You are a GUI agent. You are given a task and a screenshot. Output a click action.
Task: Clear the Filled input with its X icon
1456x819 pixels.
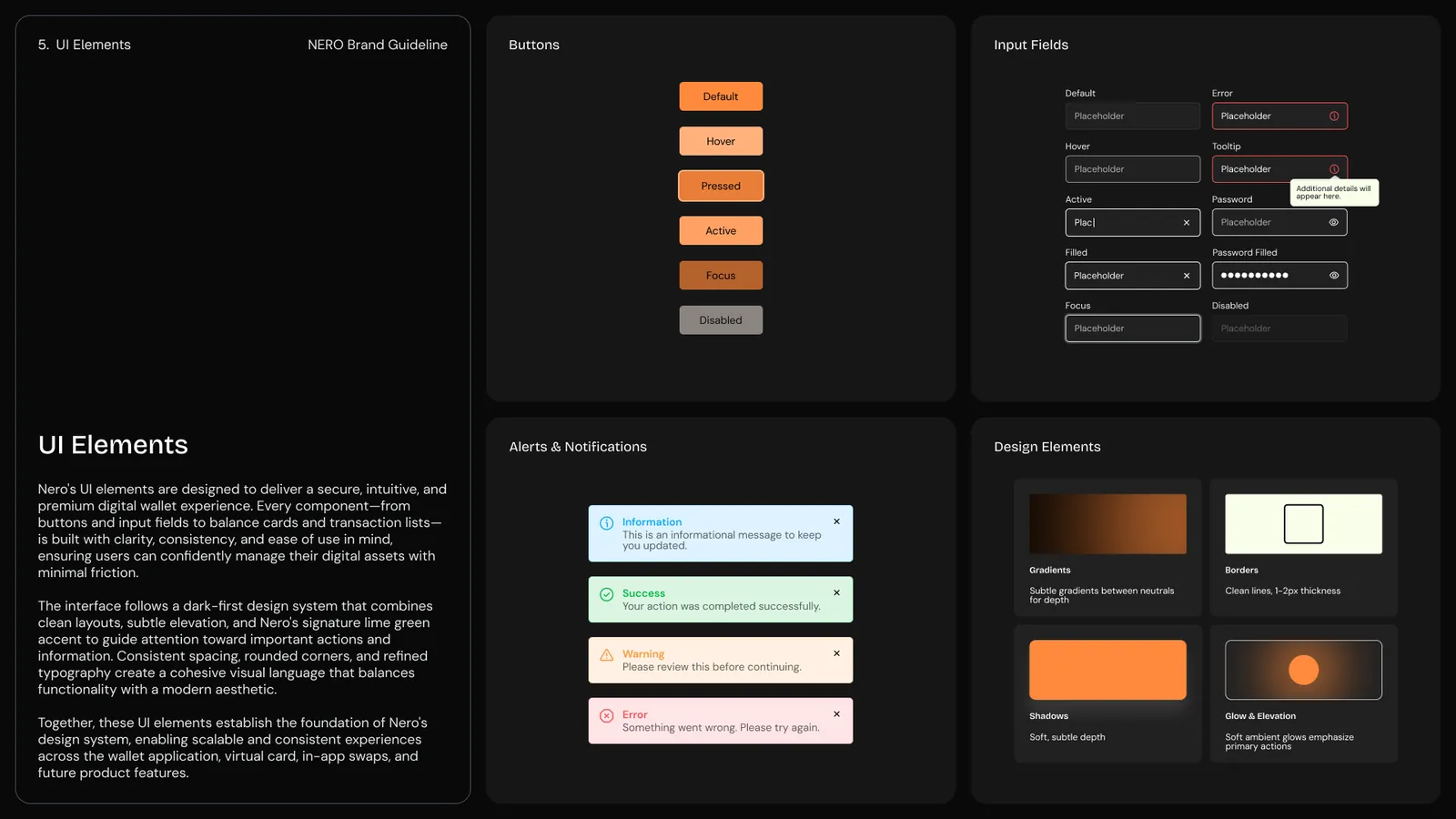[1187, 276]
